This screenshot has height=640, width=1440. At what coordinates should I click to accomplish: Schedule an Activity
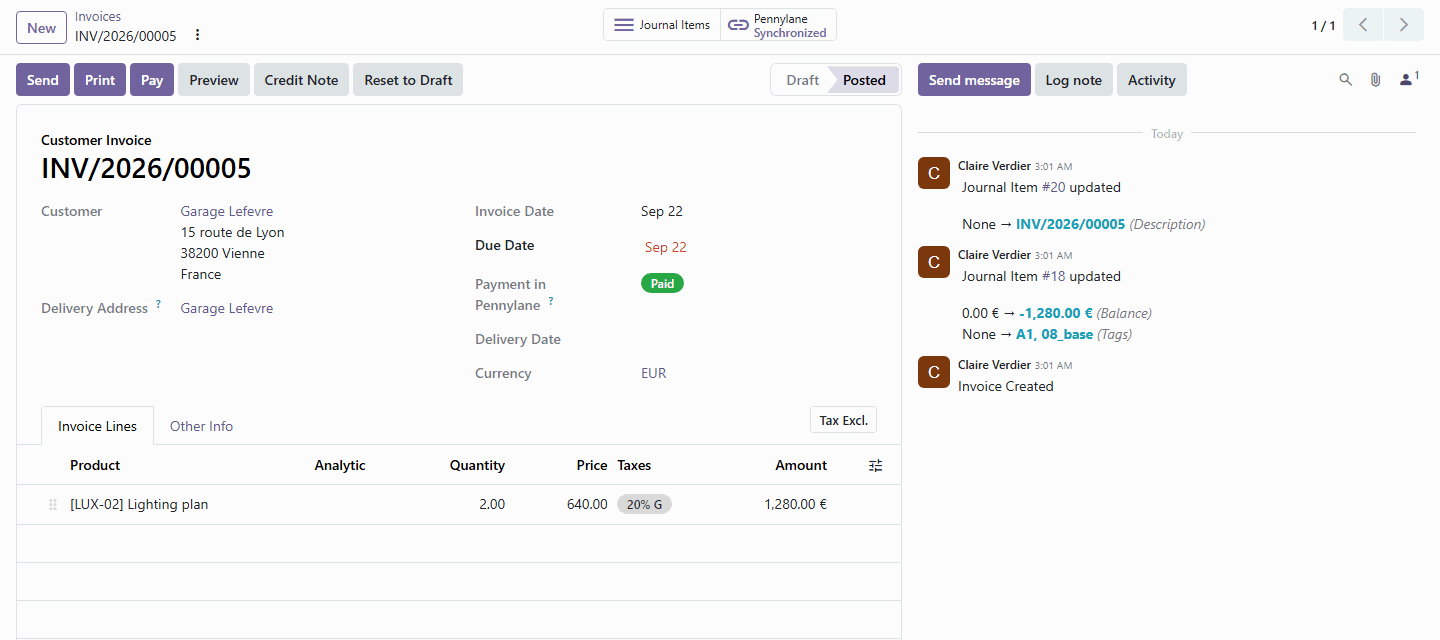(x=1152, y=80)
